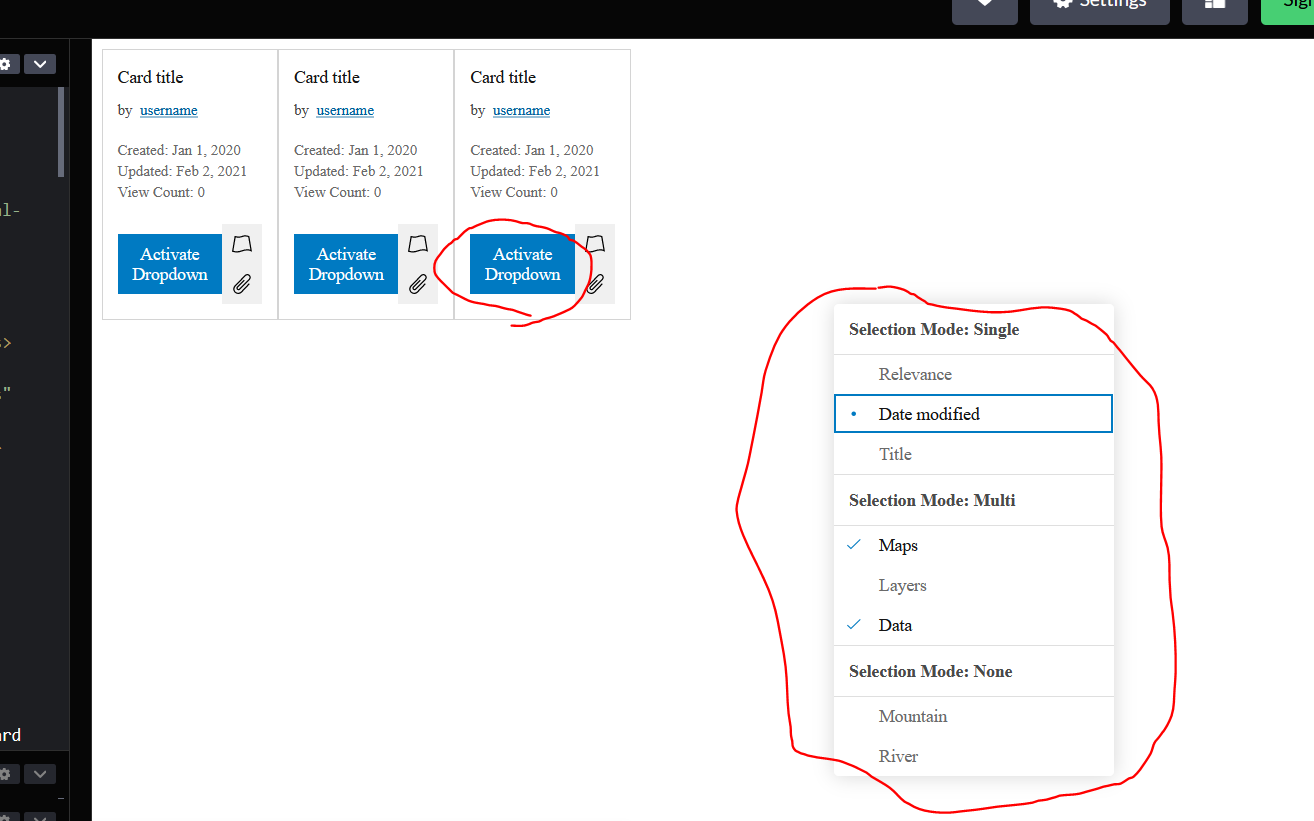Click the paperclip icon on the second card
Viewport: 1314px width, 821px height.
(x=417, y=285)
